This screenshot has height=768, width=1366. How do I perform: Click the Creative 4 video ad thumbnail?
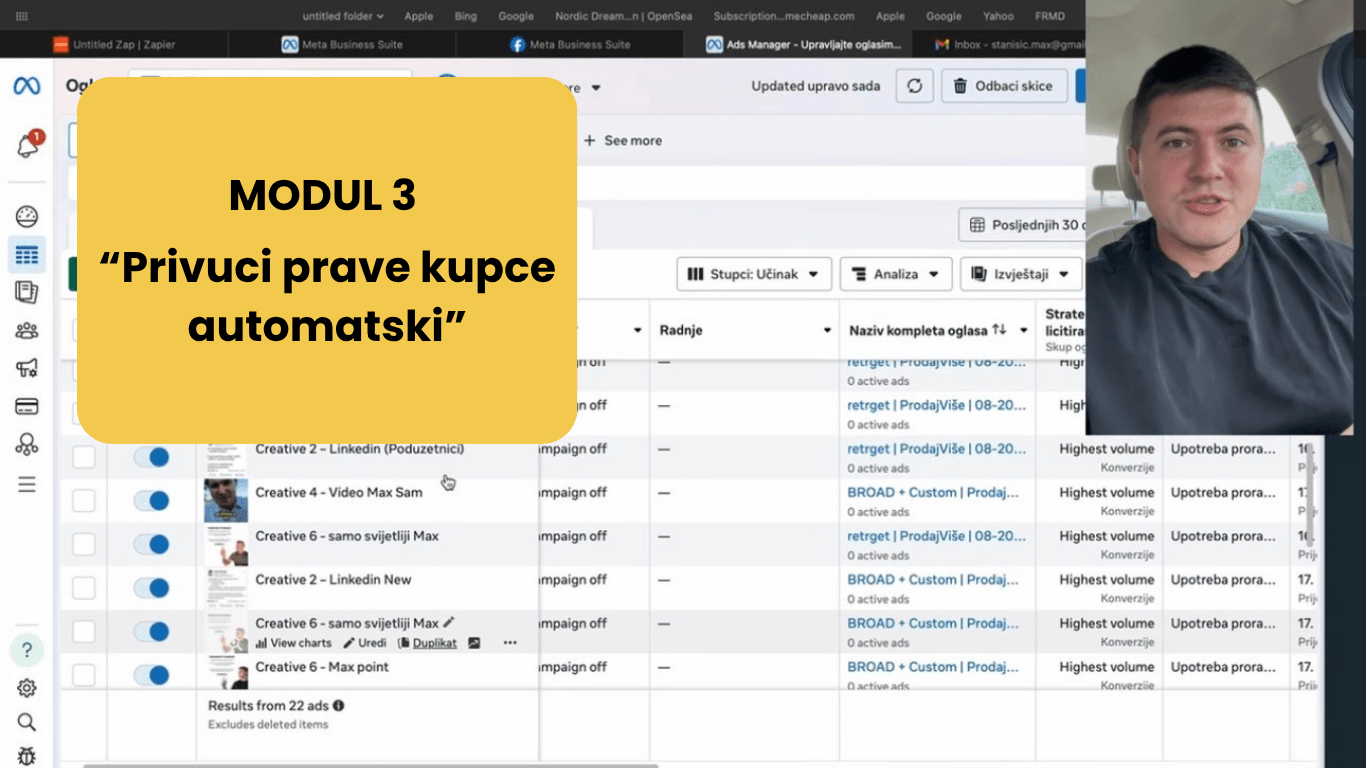click(x=226, y=500)
